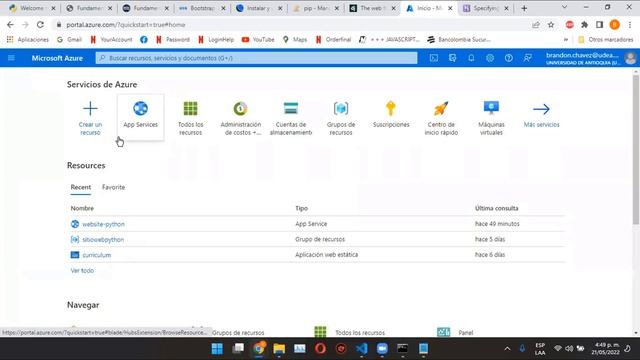Open Chrome extensions puzzle icon
Viewport: 640px width, 360px height.
[584, 25]
